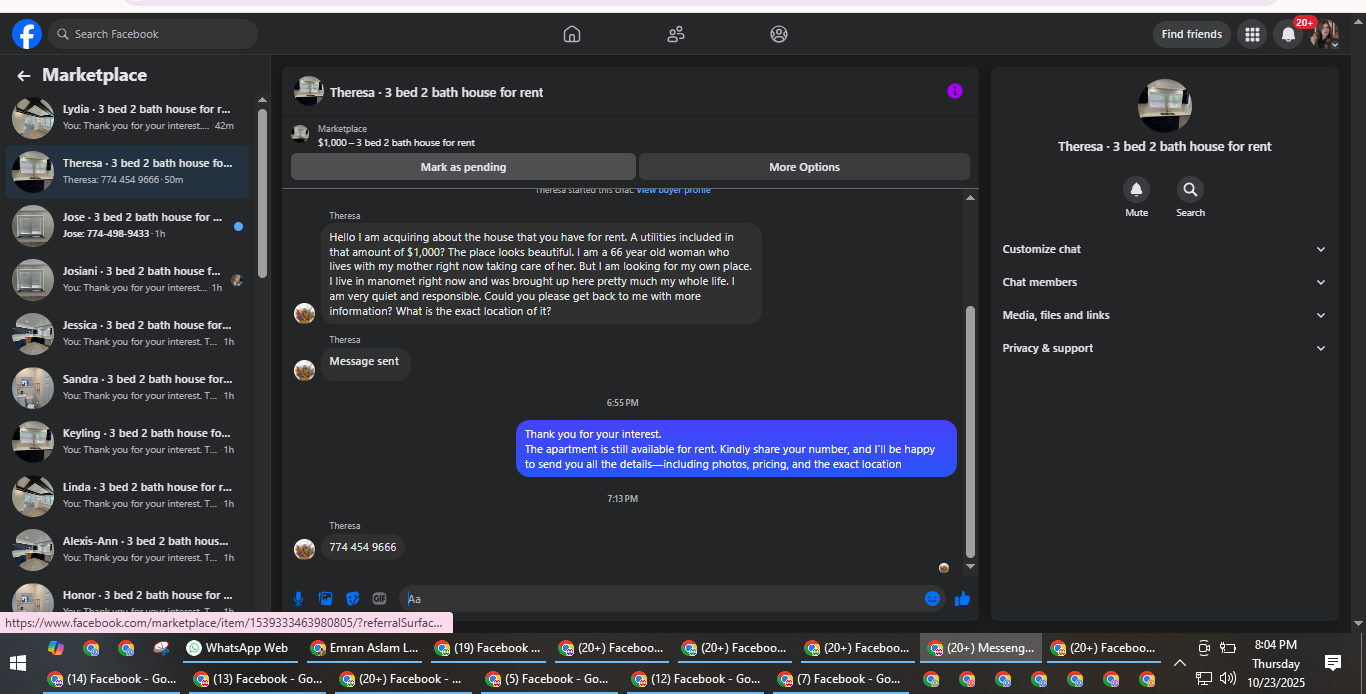Viewport: 1366px width, 694px height.
Task: Switch to the Emran Aslam taskbar window
Action: tap(365, 648)
